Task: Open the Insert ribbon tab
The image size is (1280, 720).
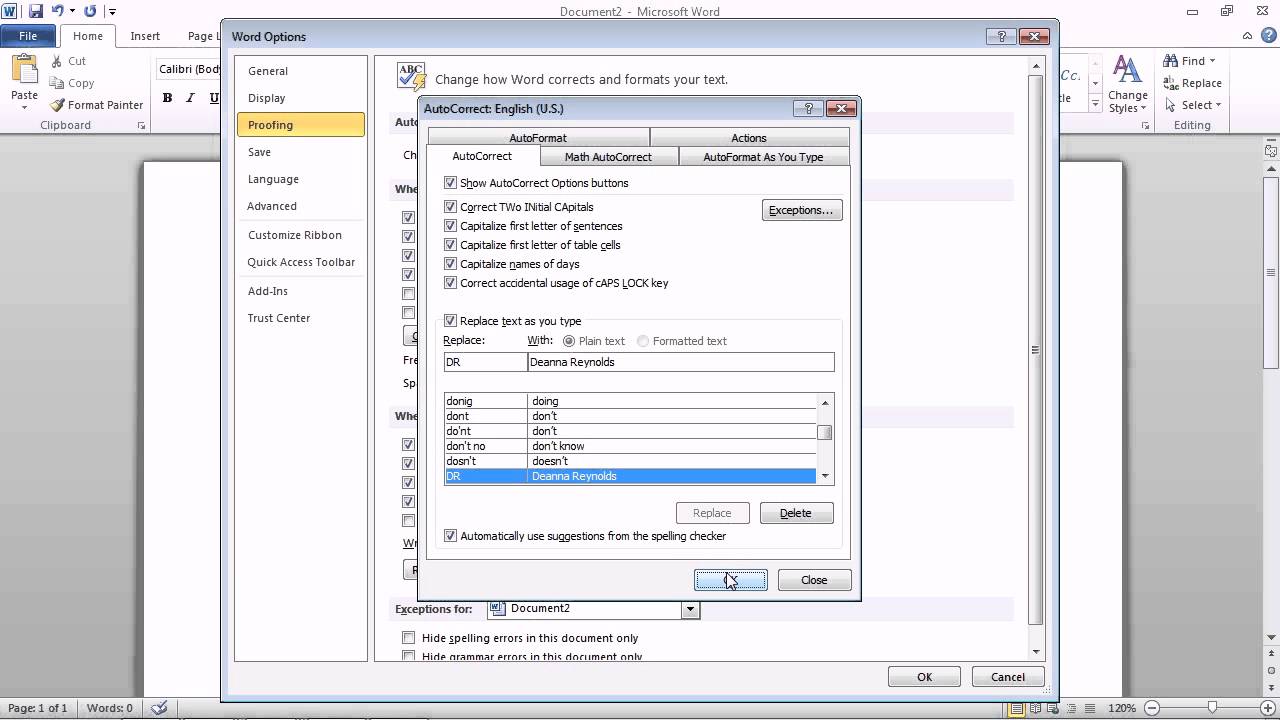Action: (x=145, y=36)
